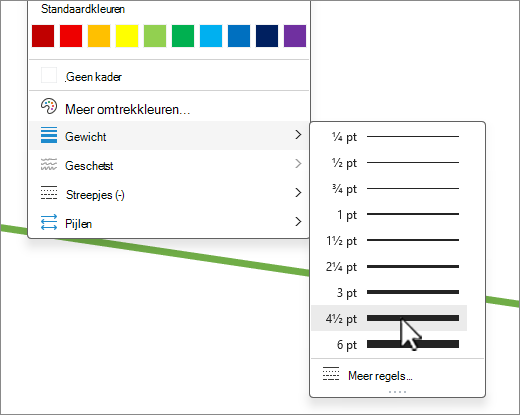Expand the Streepjes submenu arrow
Image resolution: width=520 pixels, height=415 pixels.
point(298,192)
